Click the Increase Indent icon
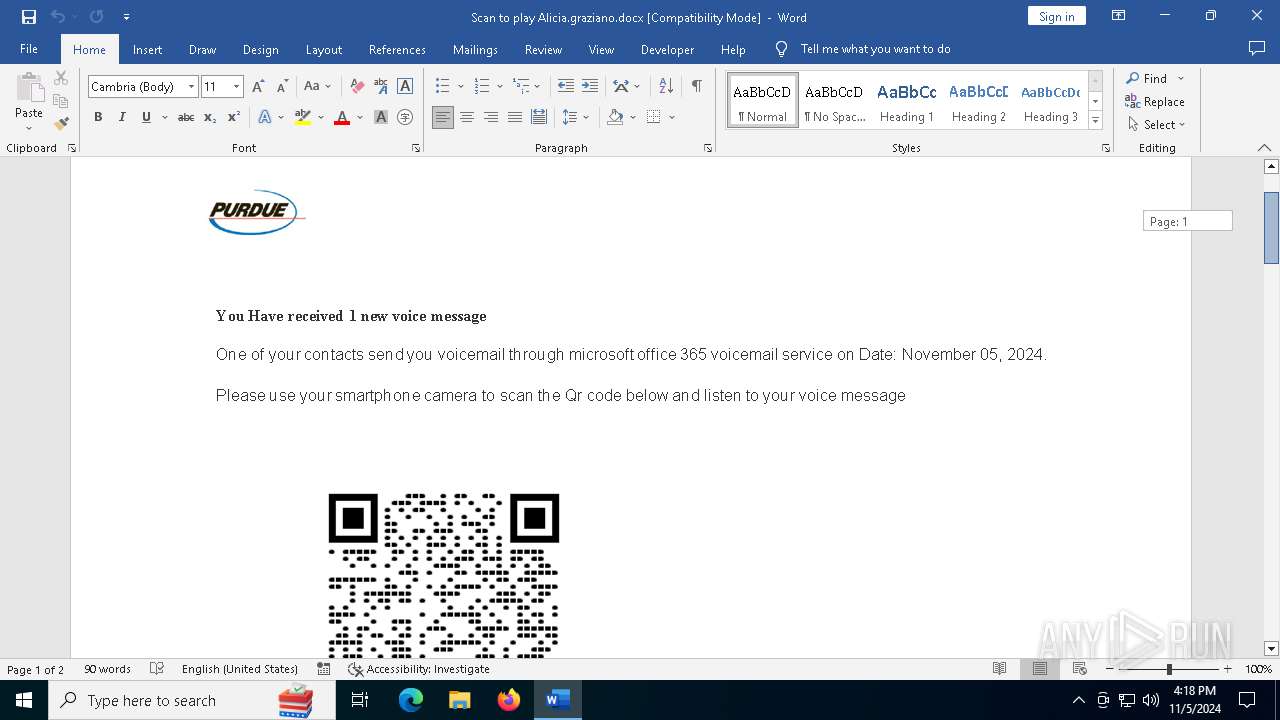 click(x=590, y=86)
